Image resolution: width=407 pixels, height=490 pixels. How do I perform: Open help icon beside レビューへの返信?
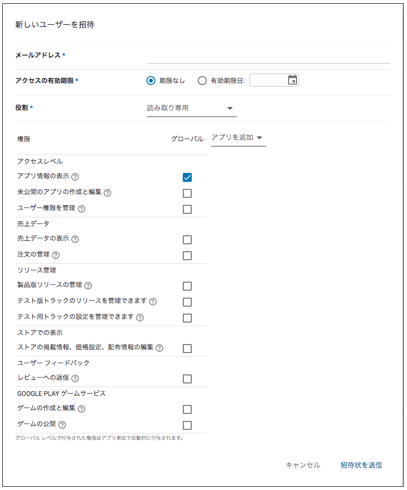75,378
